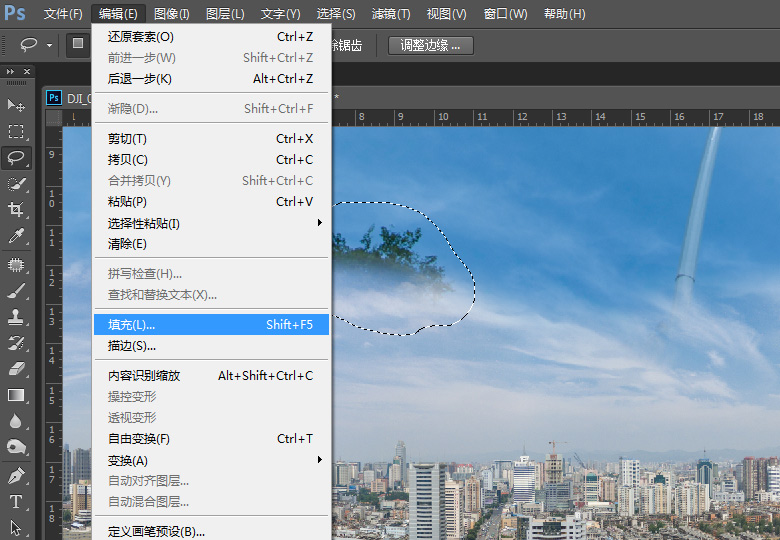Choose 清除(E) menu entry
This screenshot has width=780, height=540.
pyautogui.click(x=211, y=244)
